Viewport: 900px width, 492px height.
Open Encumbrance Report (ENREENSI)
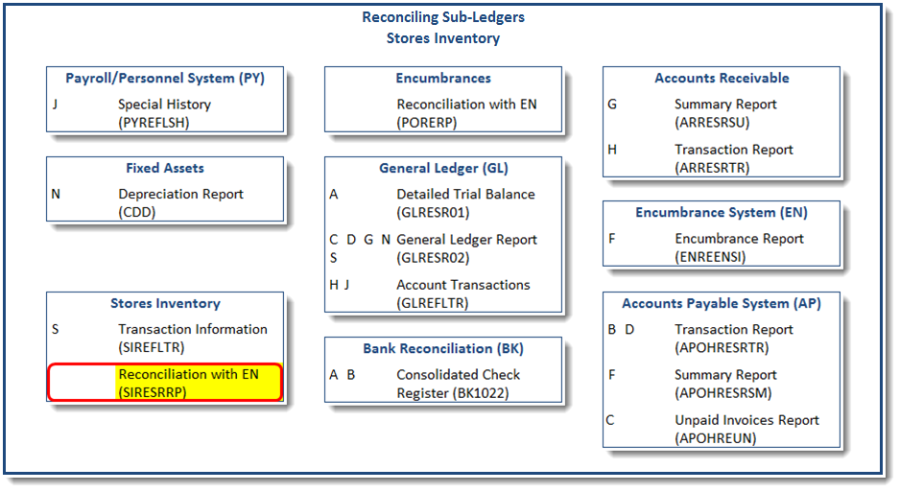[738, 248]
